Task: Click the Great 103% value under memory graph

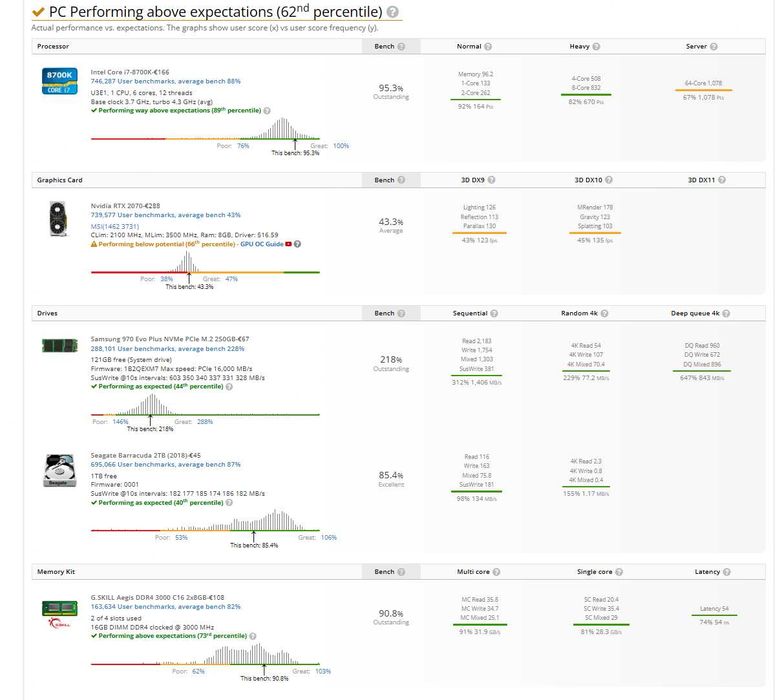Action: click(x=323, y=672)
